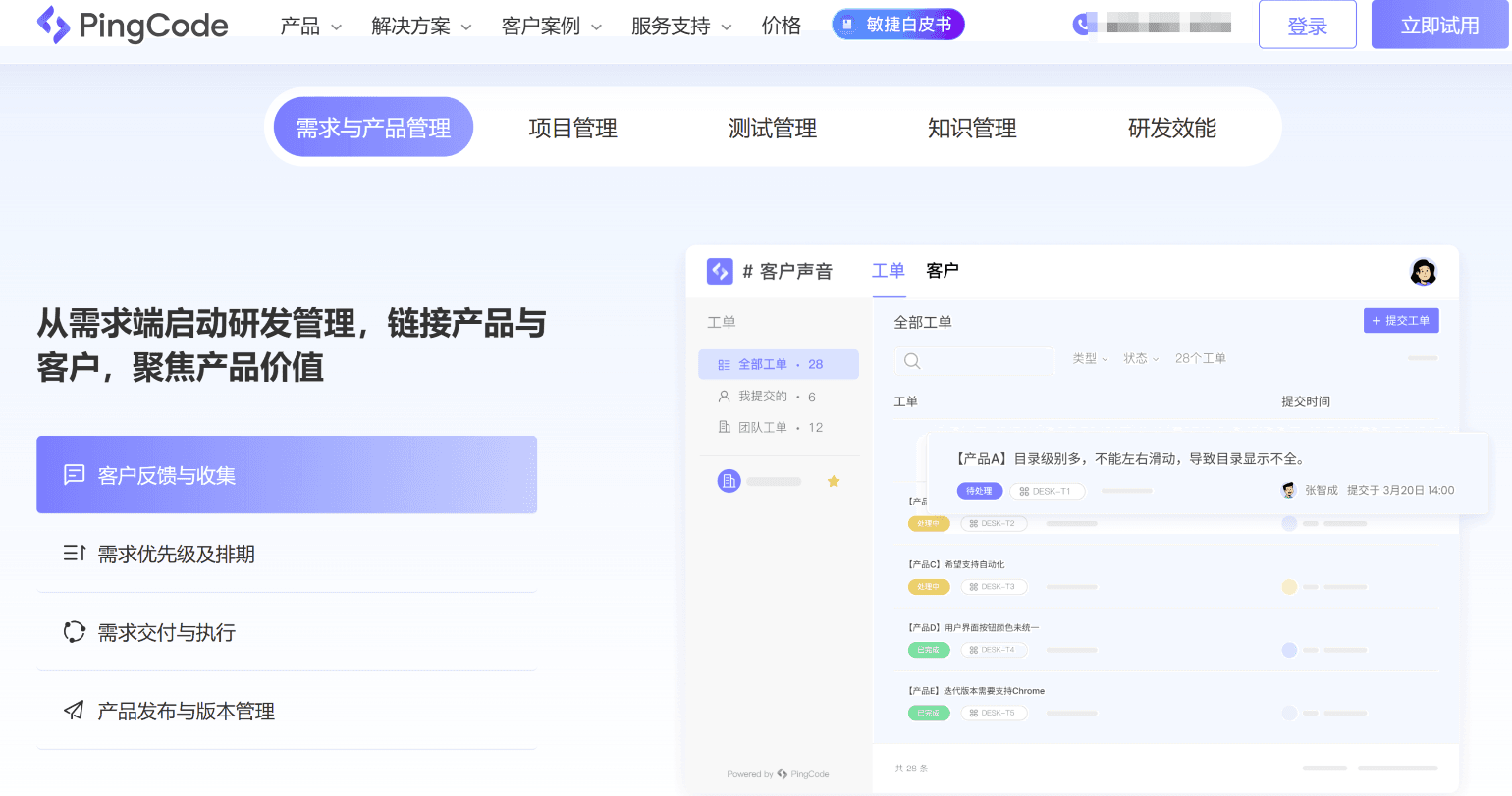Image resolution: width=1512 pixels, height=796 pixels.
Task: Click the star icon in the sidebar
Action: [834, 481]
